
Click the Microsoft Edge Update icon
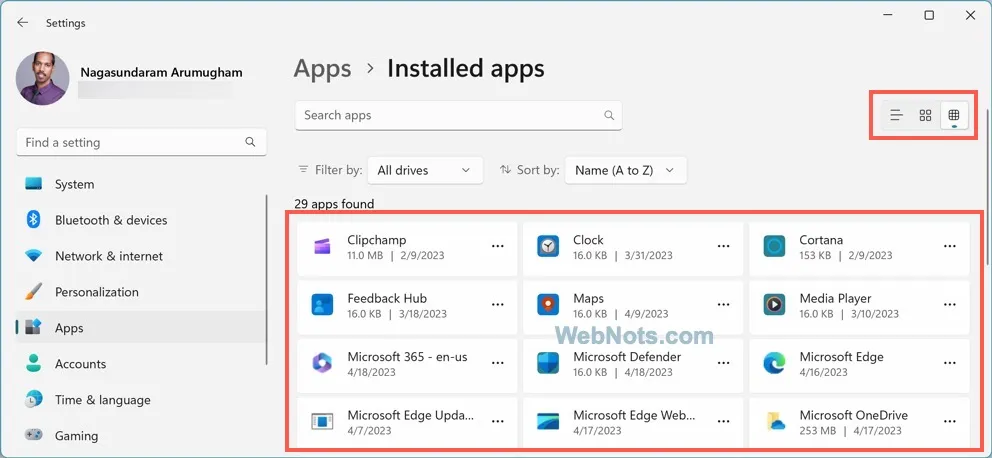[x=322, y=421]
